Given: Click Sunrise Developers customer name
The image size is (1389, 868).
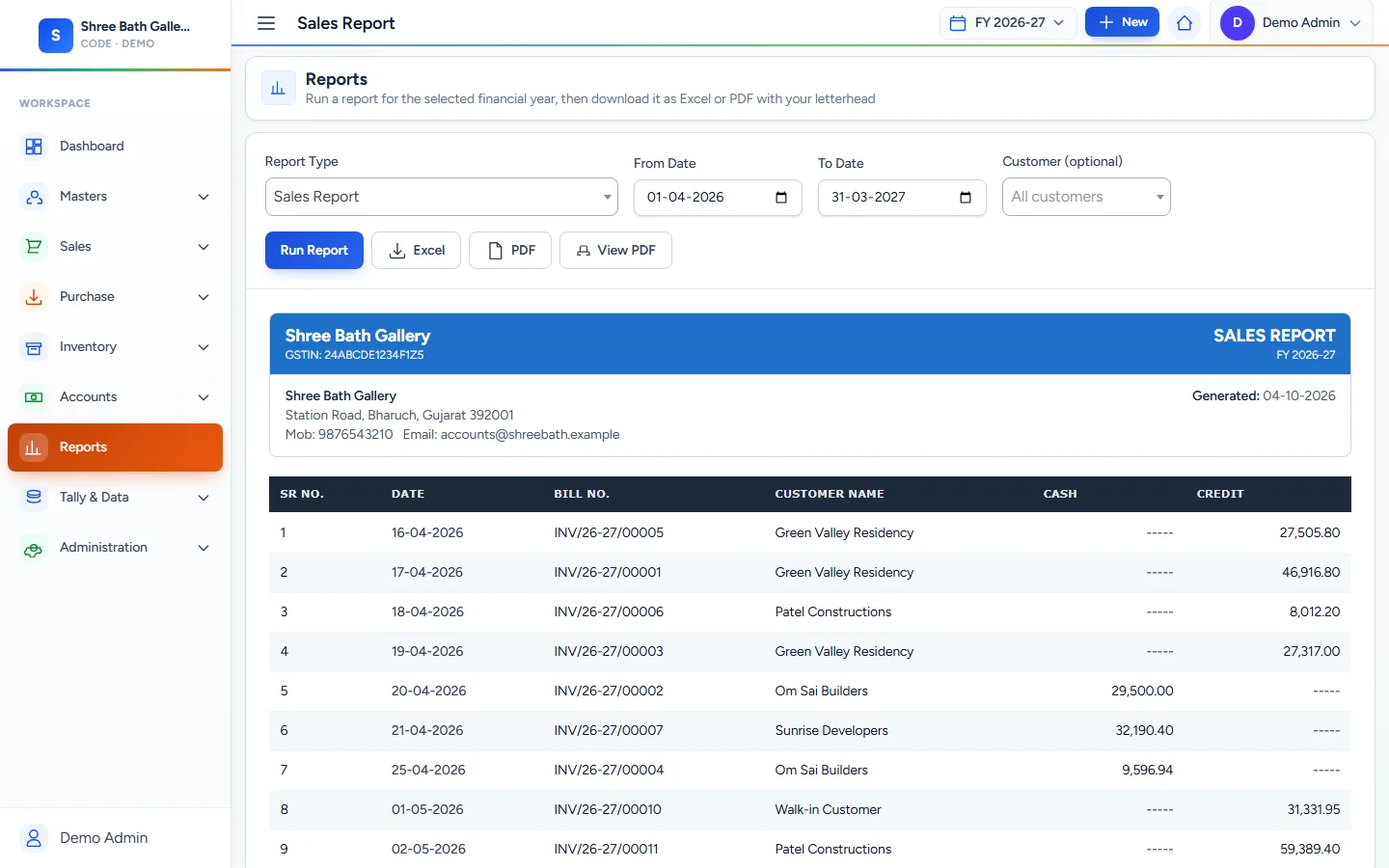Looking at the screenshot, I should (x=831, y=731).
